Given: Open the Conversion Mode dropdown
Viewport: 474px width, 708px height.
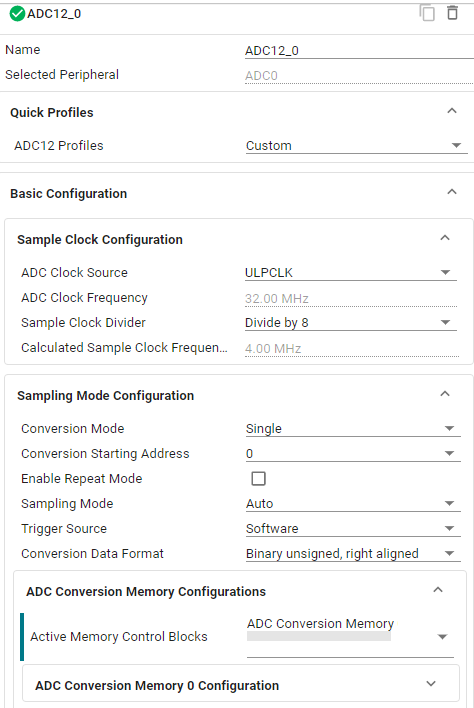Looking at the screenshot, I should click(353, 428).
